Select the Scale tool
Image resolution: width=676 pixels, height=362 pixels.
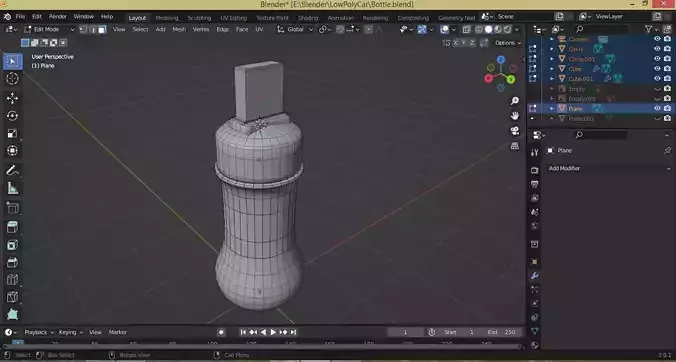pos(12,133)
